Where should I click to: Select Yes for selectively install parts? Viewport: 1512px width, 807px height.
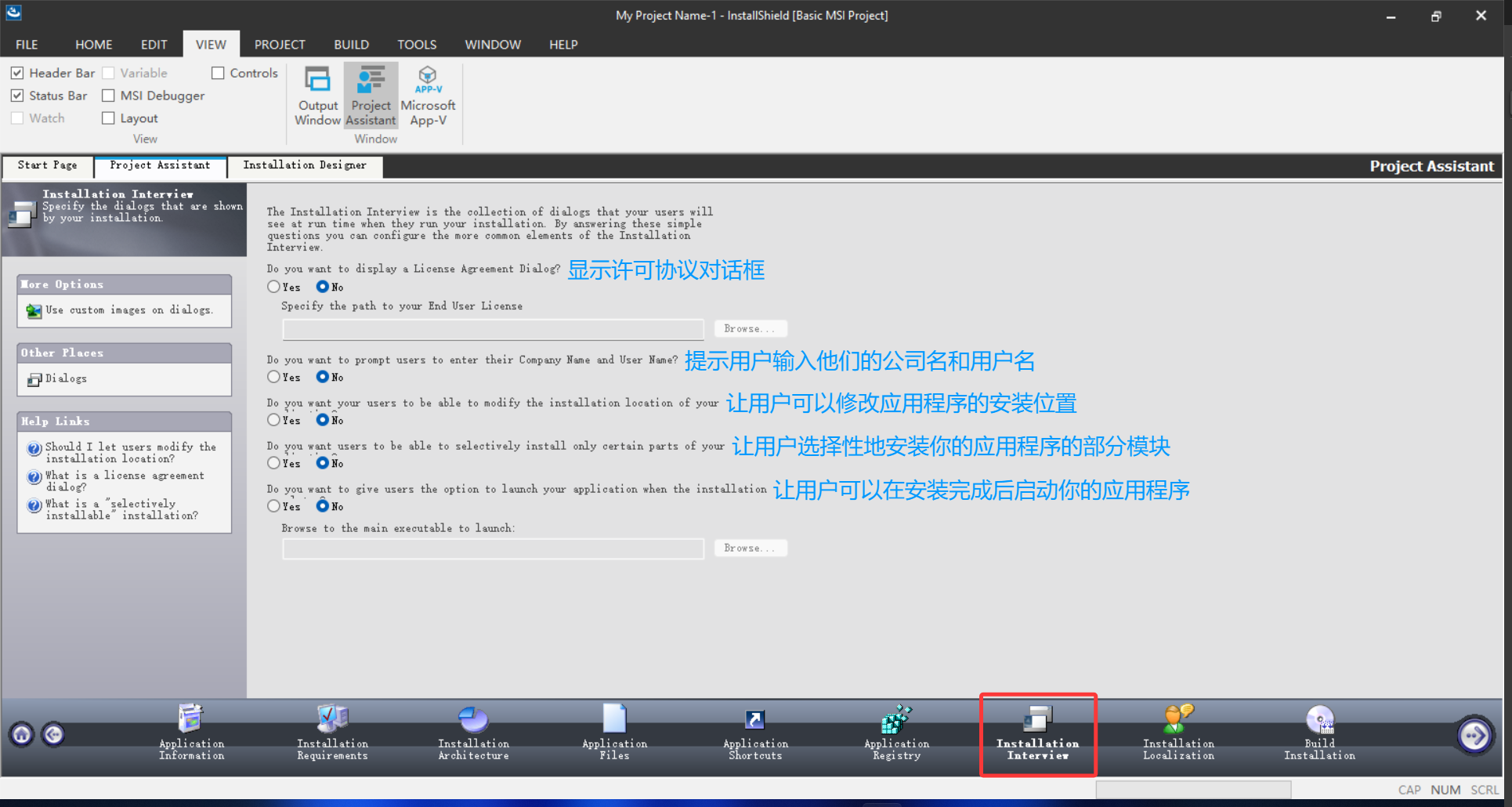[x=273, y=463]
